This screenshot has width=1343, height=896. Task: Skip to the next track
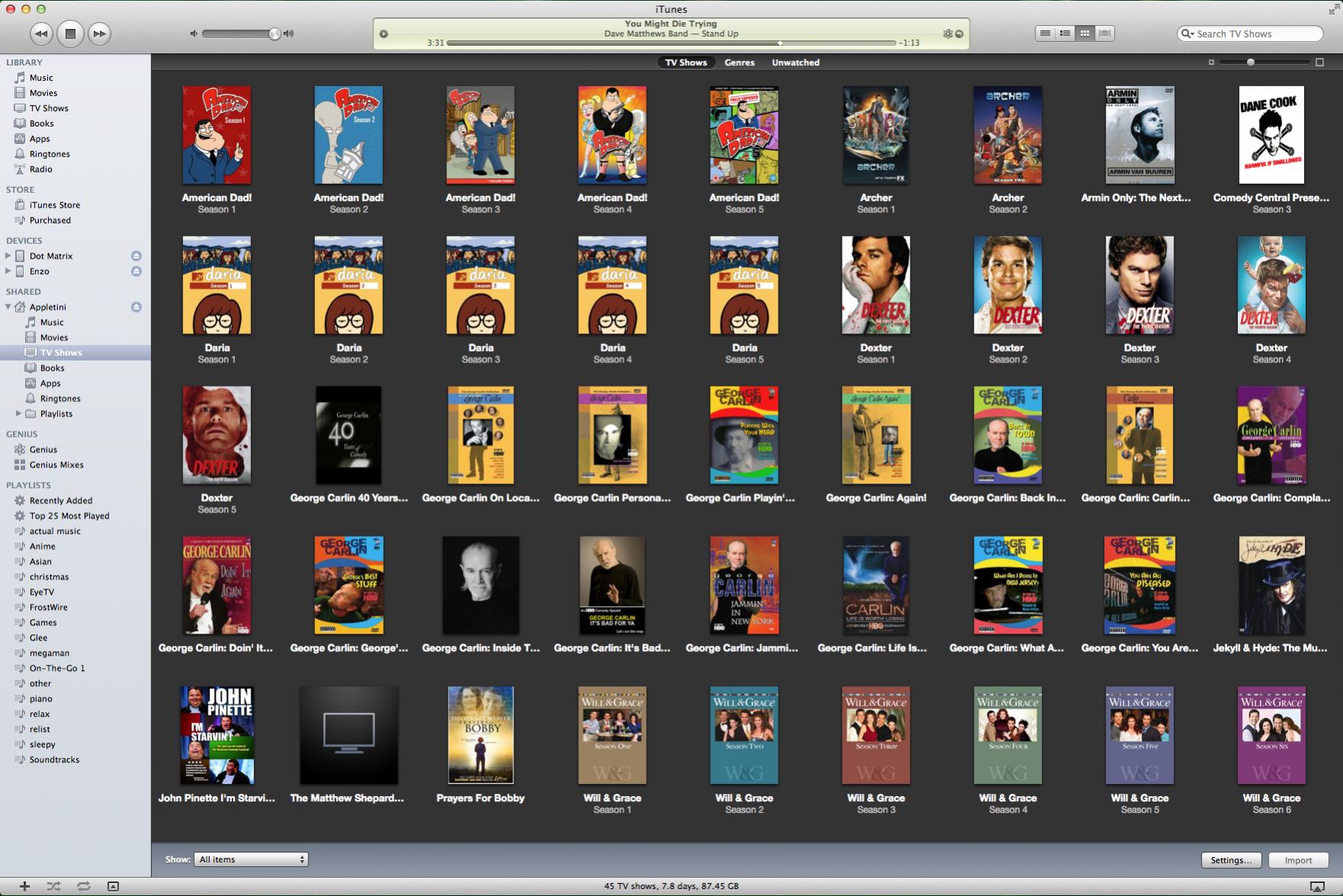tap(99, 34)
